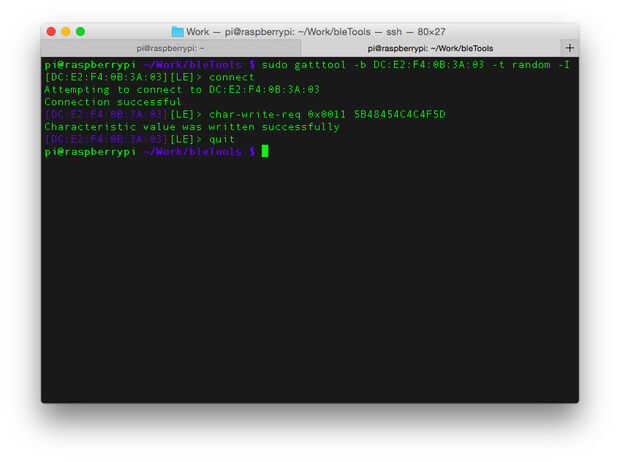Click the 'connect' command text
This screenshot has height=462, width=620.
[x=231, y=77]
